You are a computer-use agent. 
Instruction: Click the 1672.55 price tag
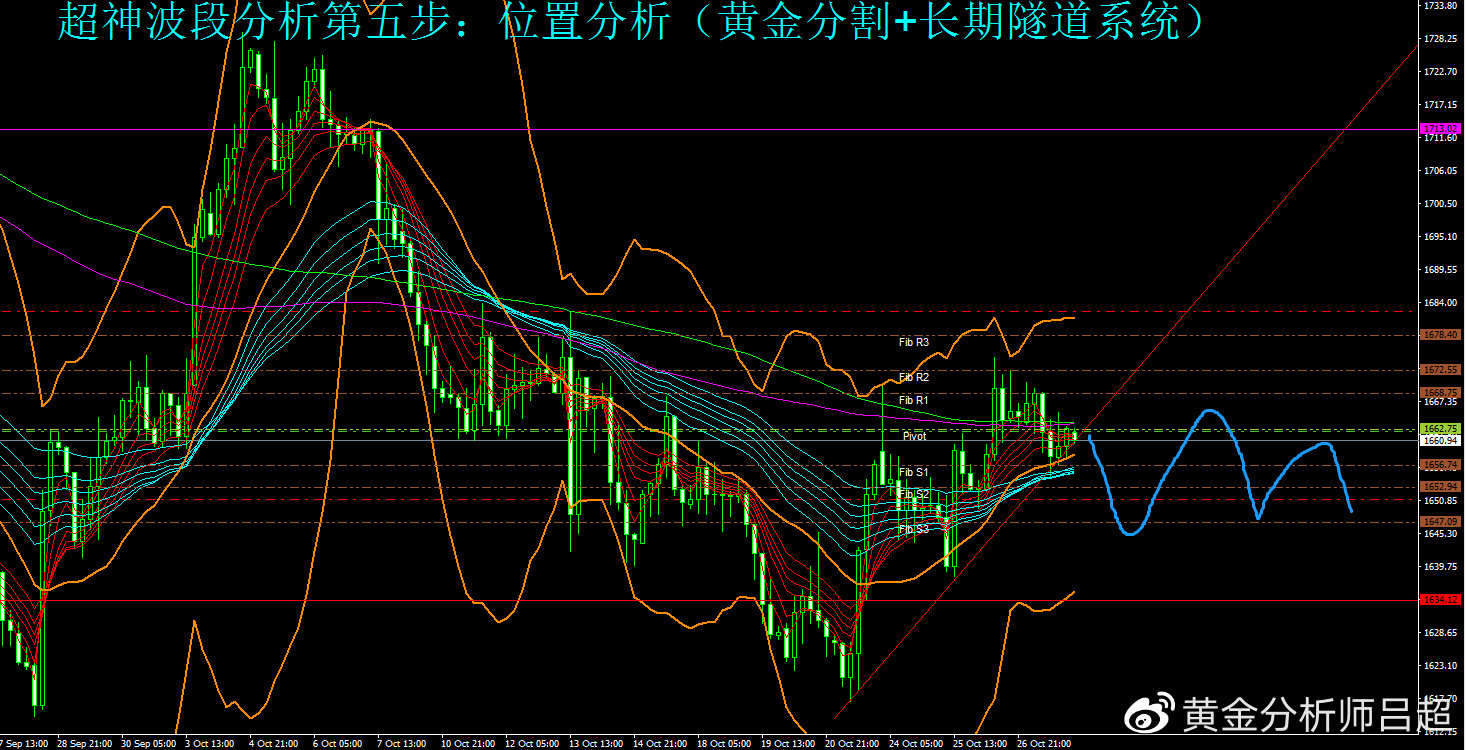(1441, 370)
